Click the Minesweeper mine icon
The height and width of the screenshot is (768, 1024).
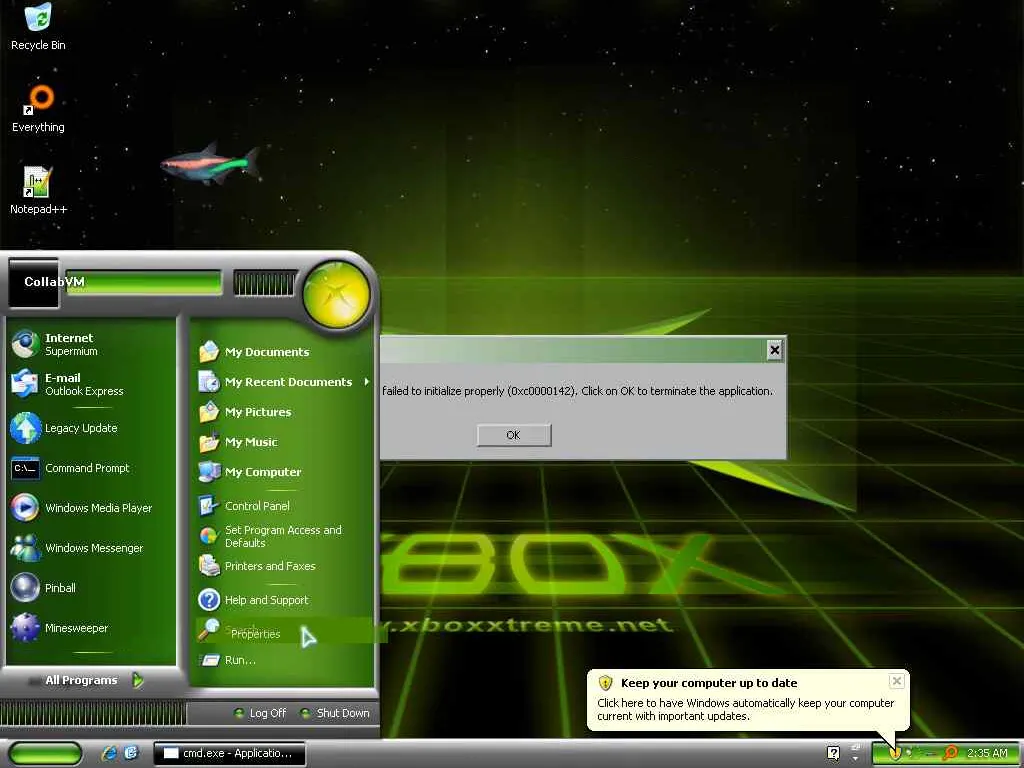pyautogui.click(x=25, y=628)
